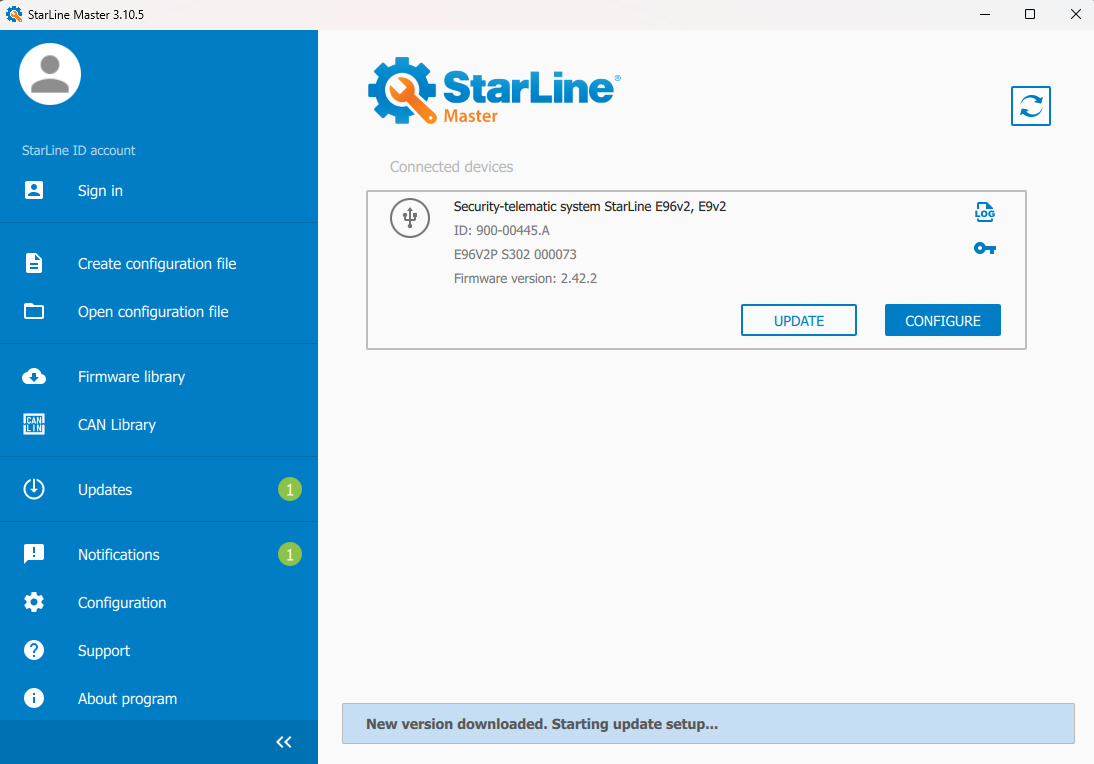1094x764 pixels.
Task: Select Create configuration file
Action: click(157, 264)
